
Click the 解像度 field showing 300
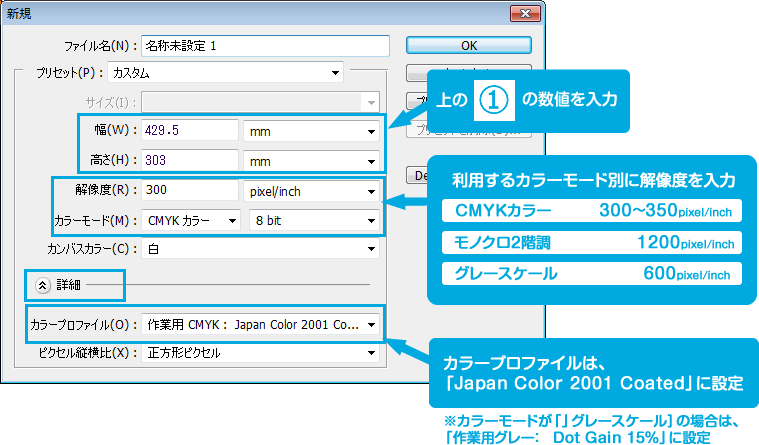(189, 190)
